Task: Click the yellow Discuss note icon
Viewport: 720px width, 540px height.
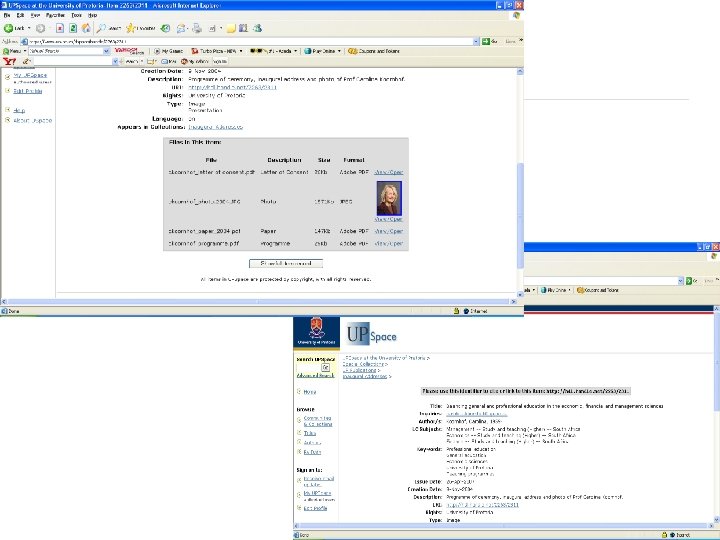Action: (x=231, y=28)
